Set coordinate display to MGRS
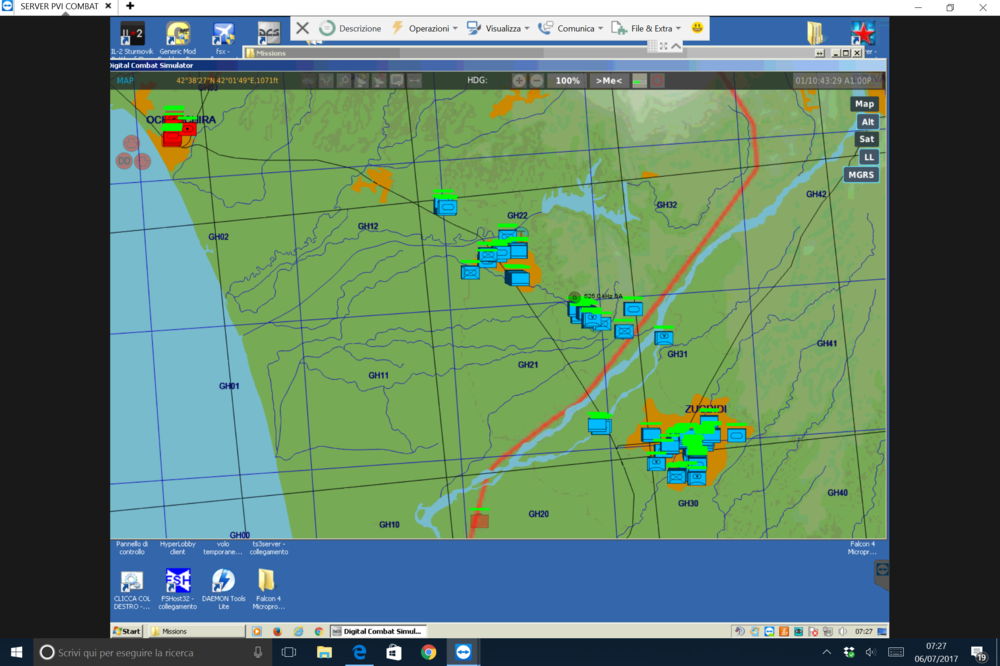This screenshot has height=666, width=1000. click(861, 175)
